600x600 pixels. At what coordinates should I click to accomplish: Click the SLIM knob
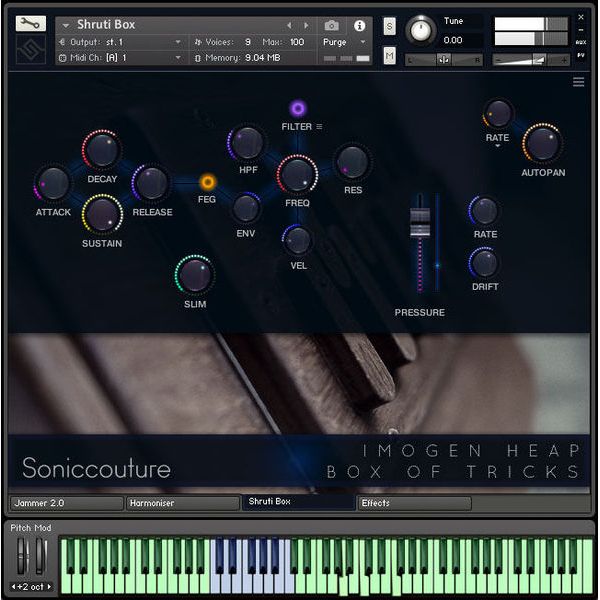(x=195, y=275)
